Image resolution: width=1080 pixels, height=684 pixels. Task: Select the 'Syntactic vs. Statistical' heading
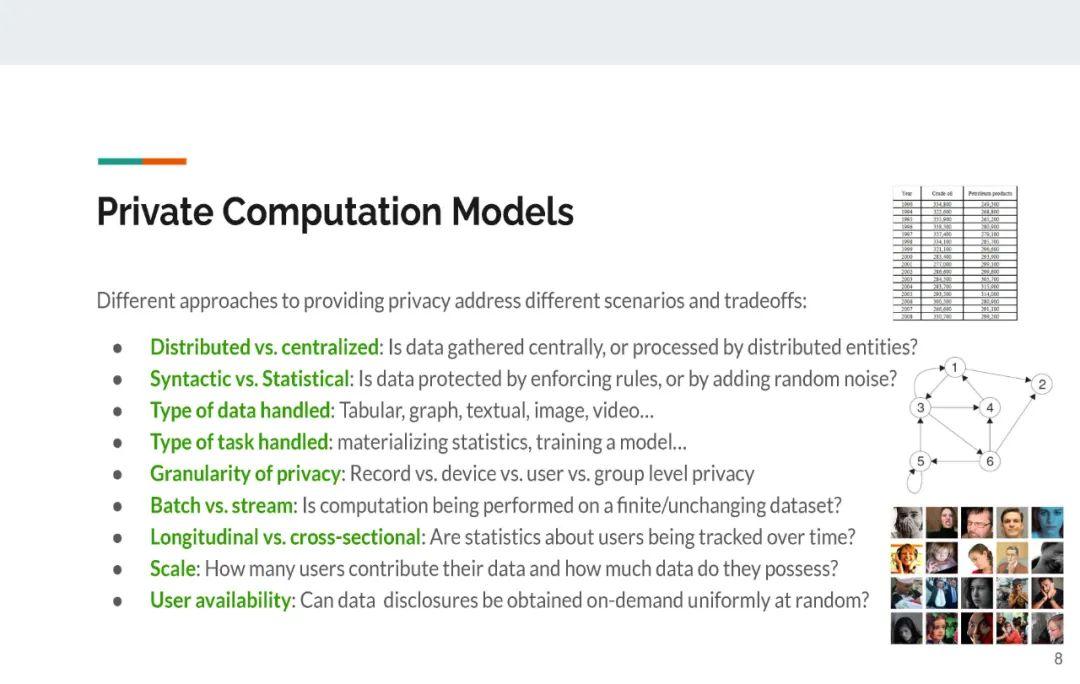[x=250, y=379]
